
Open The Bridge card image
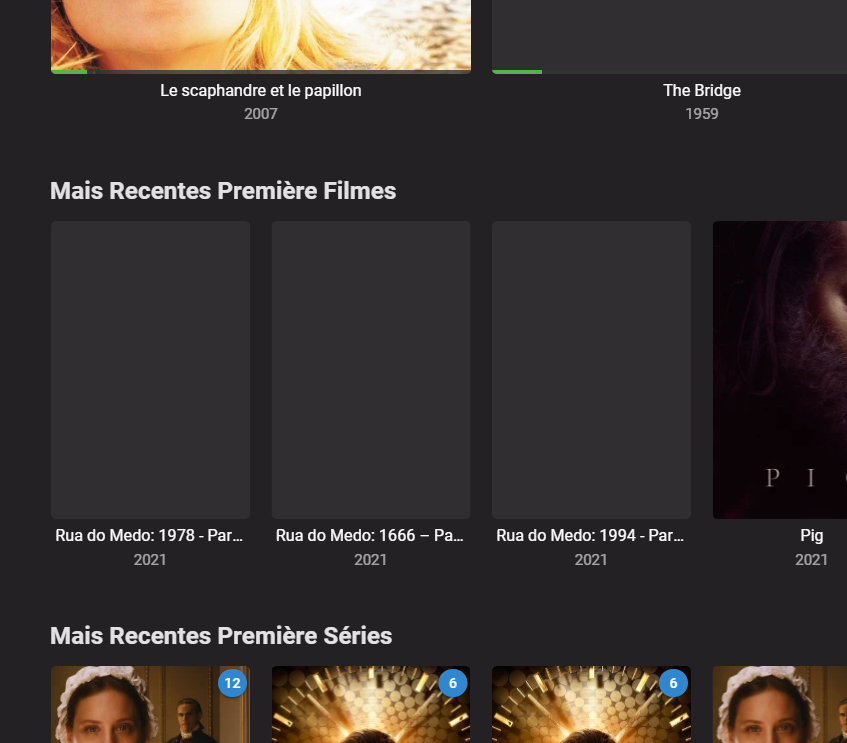click(x=670, y=35)
